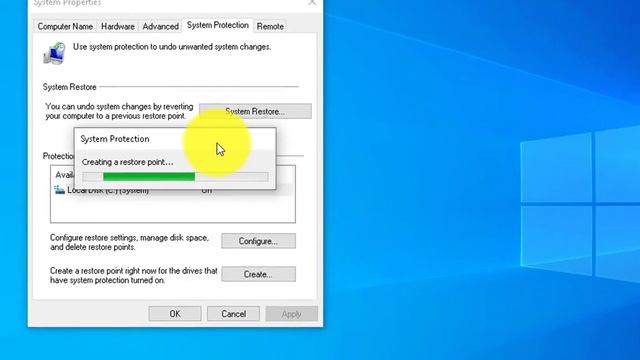Click 'Use system protection to undo' description
This screenshot has height=360, width=640.
tap(172, 47)
